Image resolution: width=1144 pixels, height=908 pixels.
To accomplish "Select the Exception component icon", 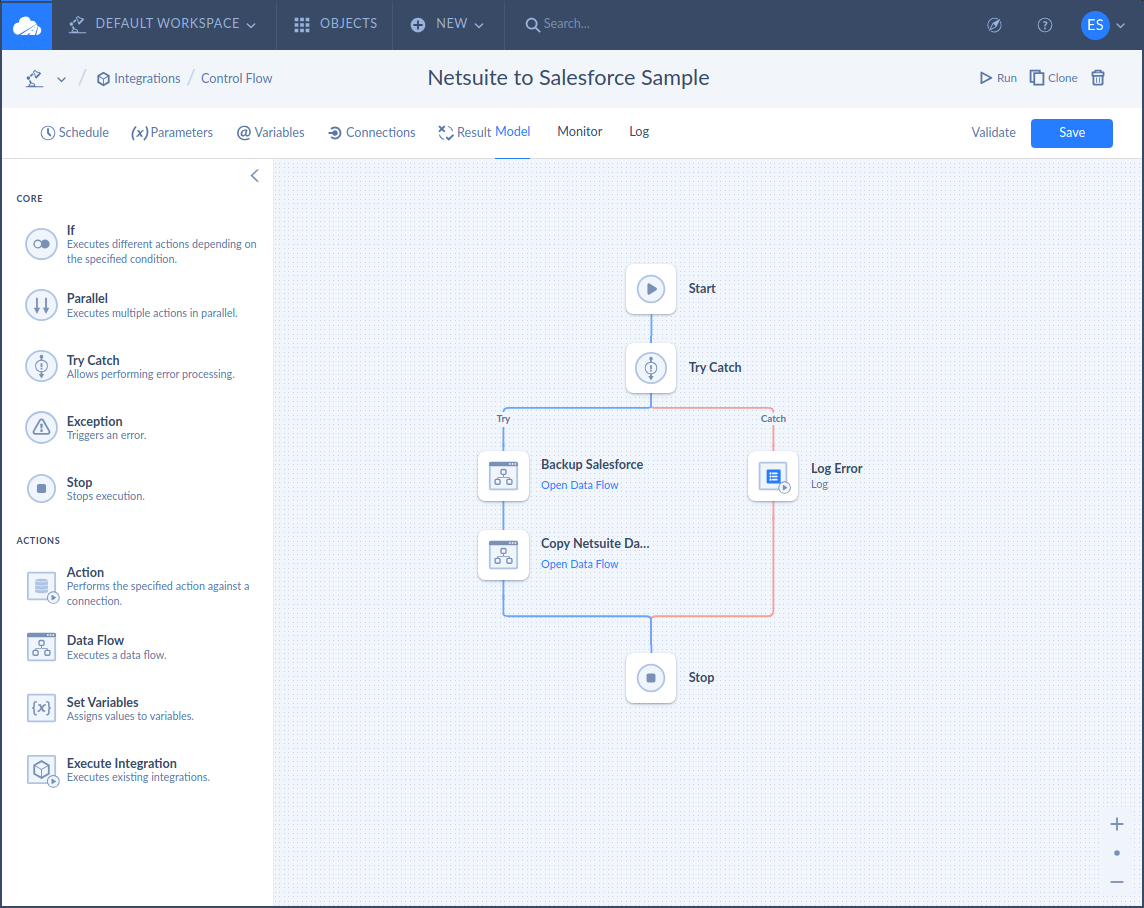I will tap(42, 427).
